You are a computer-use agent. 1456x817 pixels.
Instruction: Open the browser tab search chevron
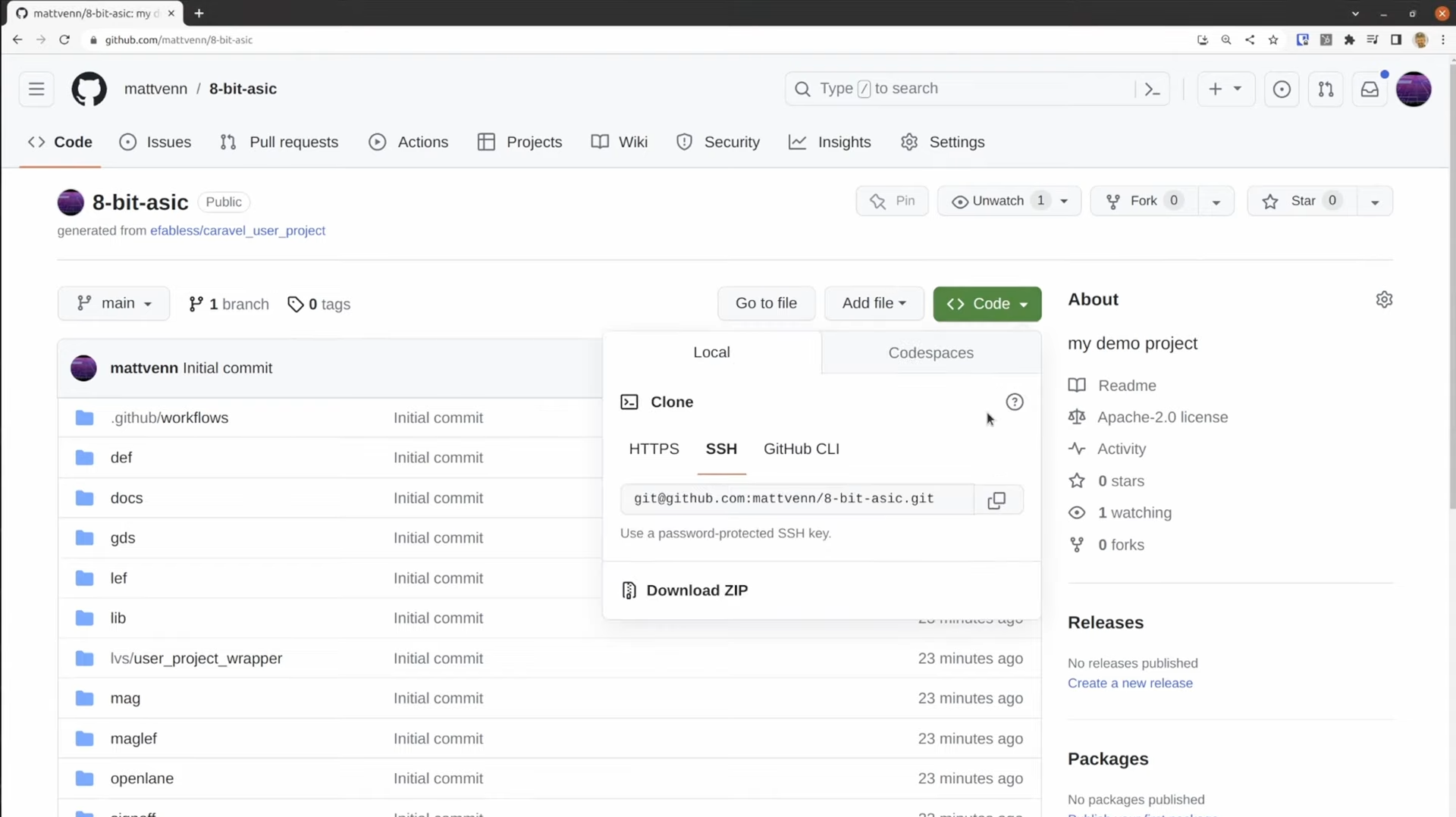coord(1355,13)
